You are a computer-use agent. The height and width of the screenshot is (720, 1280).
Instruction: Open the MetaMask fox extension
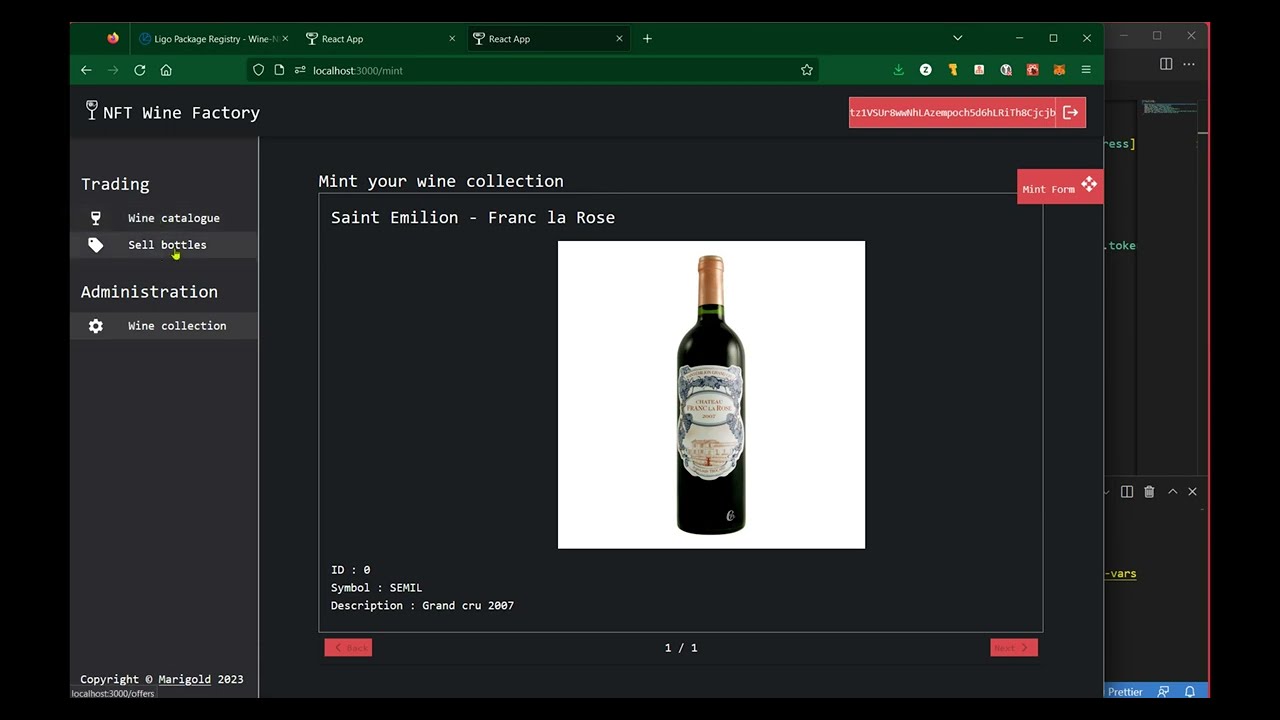coord(1059,70)
